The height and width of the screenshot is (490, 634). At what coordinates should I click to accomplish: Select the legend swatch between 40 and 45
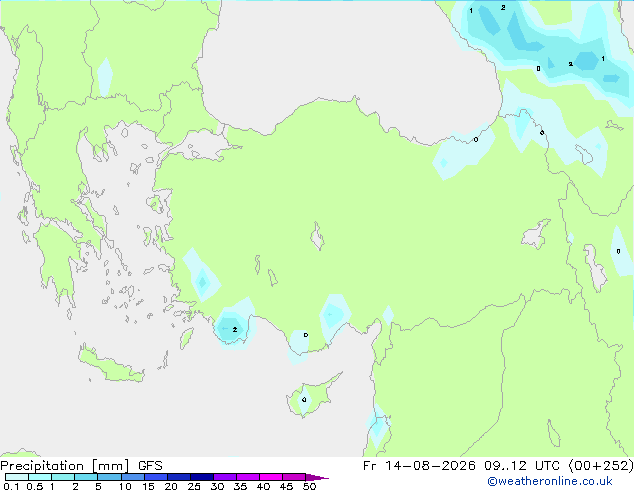(271, 477)
